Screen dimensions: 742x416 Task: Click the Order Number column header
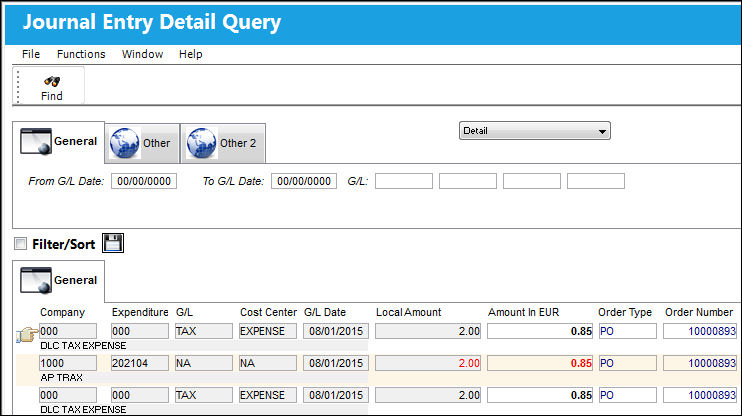[x=698, y=312]
